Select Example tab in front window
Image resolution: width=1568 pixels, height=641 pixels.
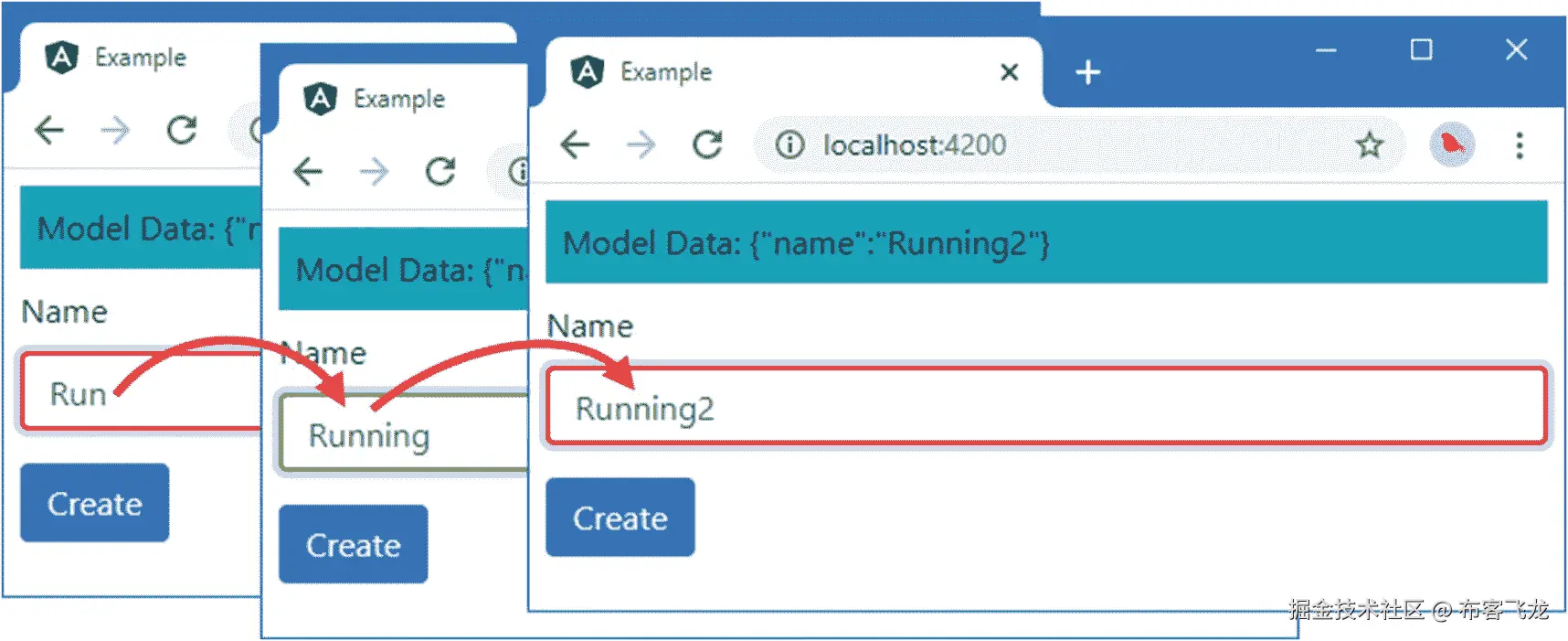click(793, 71)
